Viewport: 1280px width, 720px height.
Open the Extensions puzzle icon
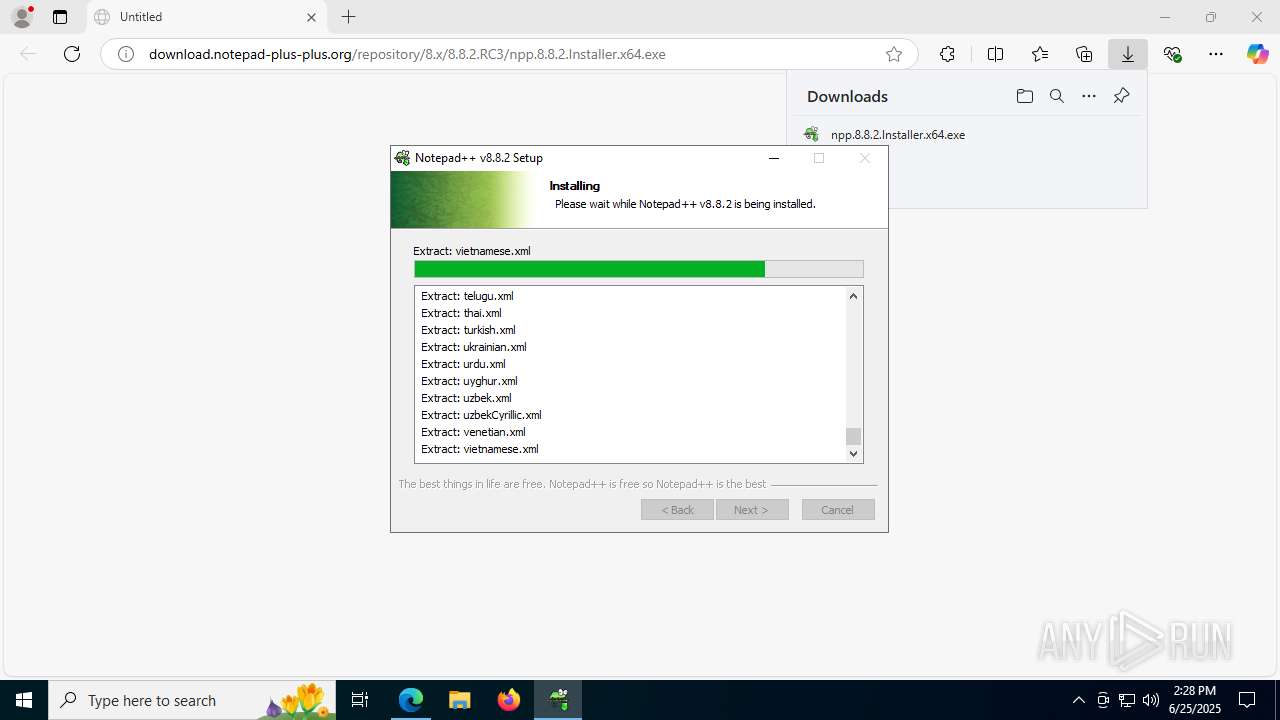click(x=947, y=54)
